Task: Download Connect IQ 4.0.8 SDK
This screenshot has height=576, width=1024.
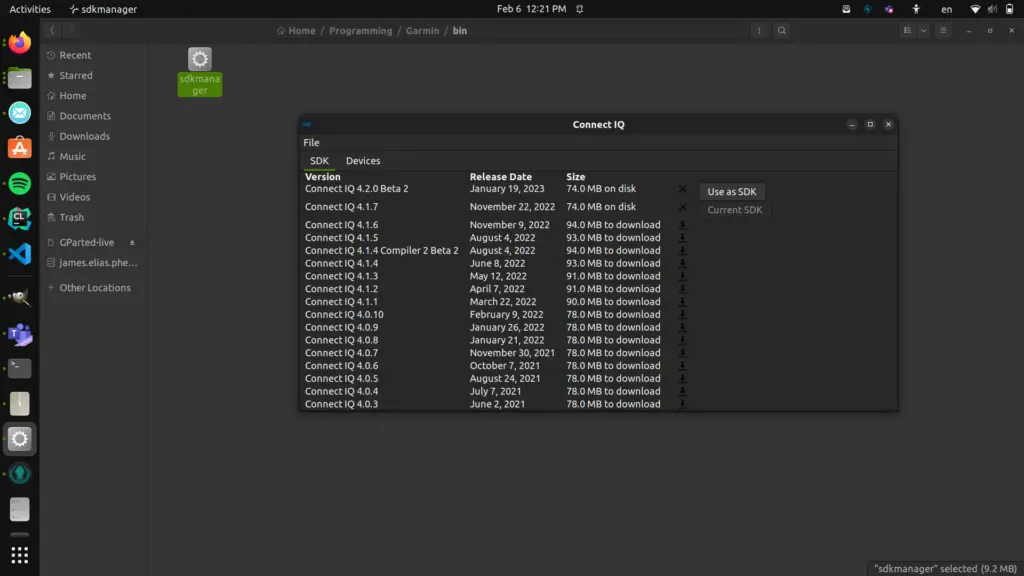Action: [x=682, y=340]
